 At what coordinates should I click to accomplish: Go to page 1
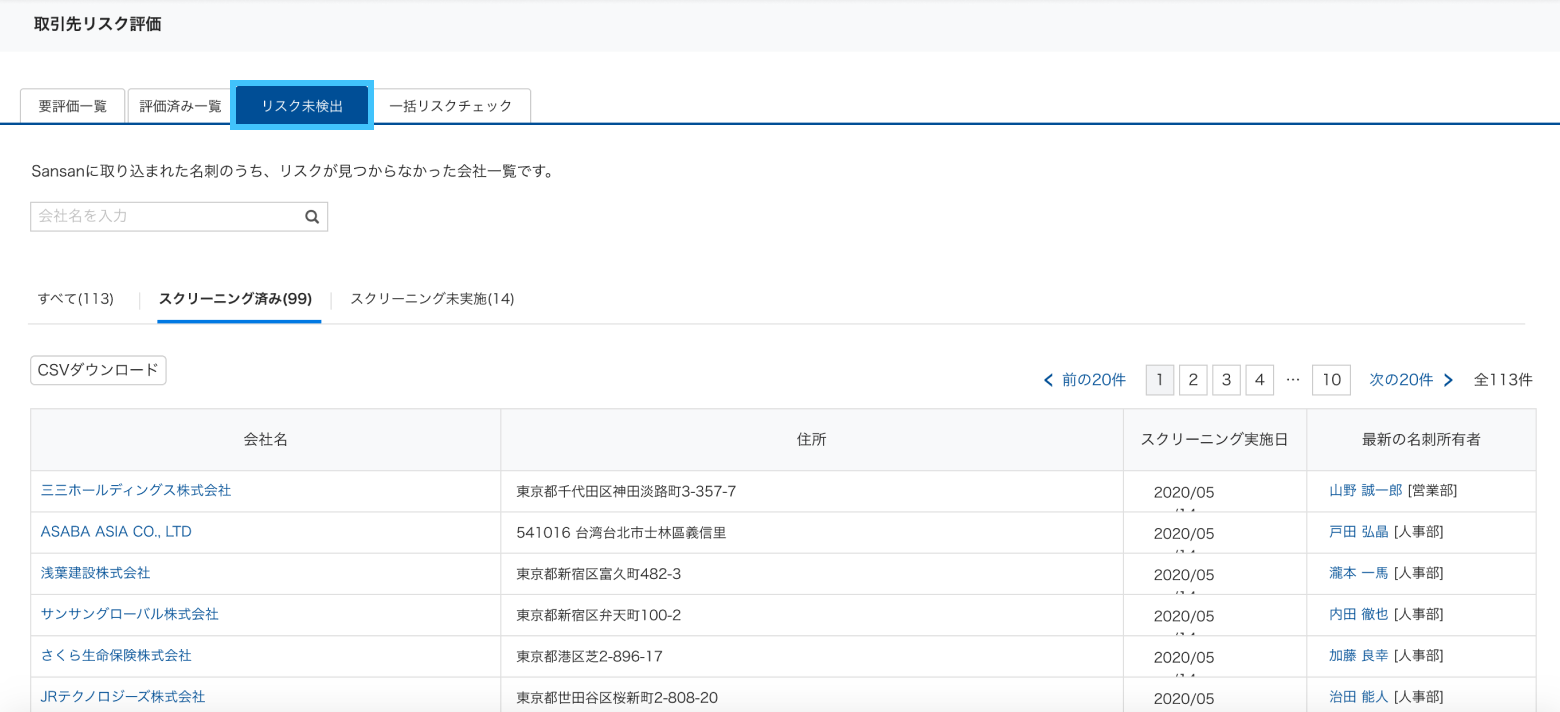tap(1159, 380)
